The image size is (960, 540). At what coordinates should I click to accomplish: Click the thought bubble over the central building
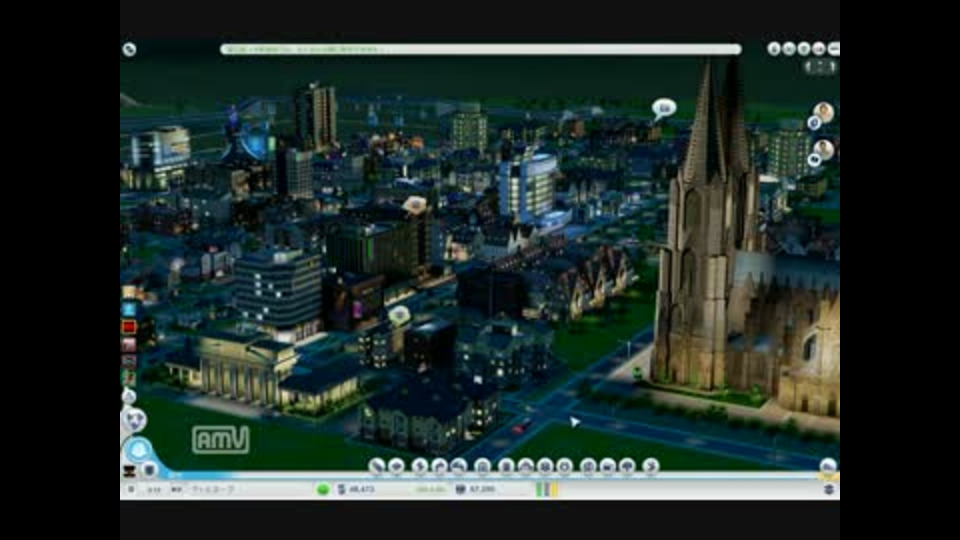pos(415,204)
